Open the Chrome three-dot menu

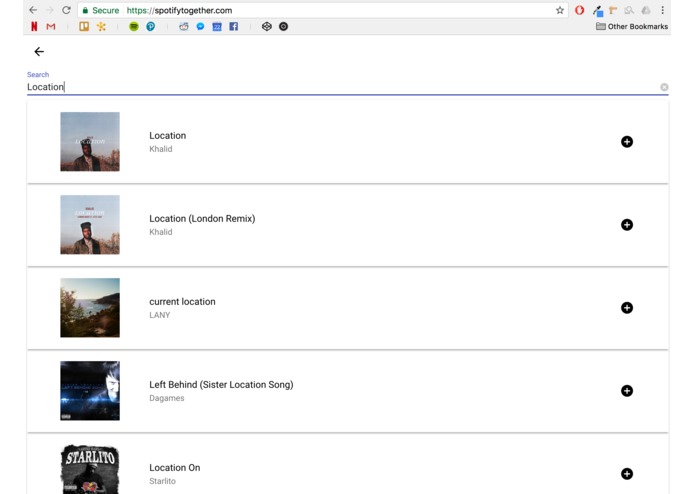663,10
